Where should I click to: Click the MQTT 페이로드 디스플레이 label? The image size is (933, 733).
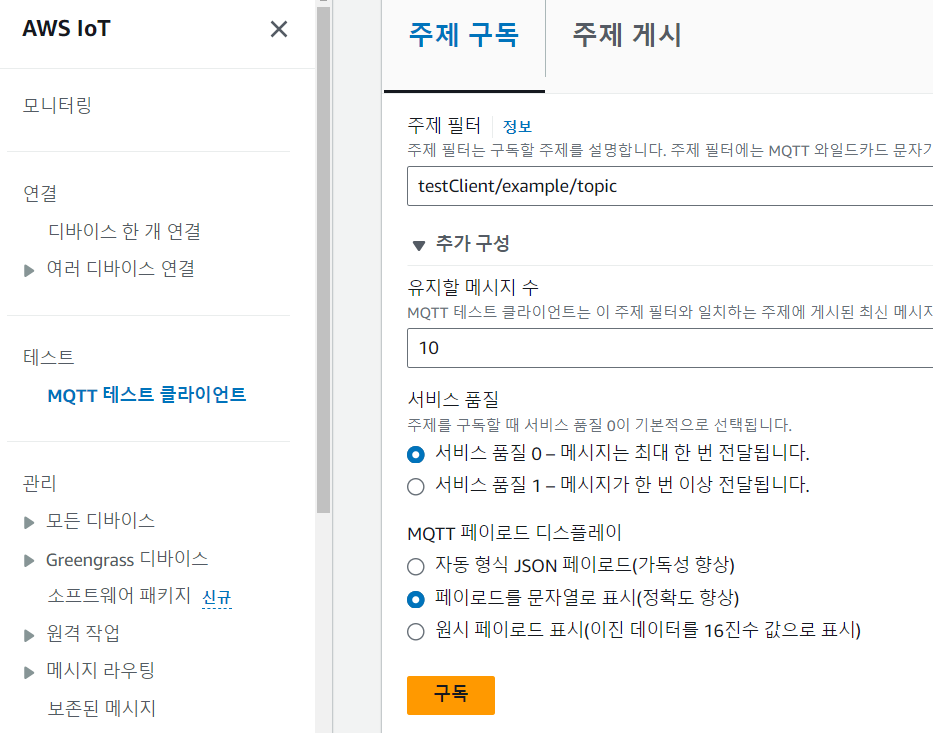click(515, 532)
